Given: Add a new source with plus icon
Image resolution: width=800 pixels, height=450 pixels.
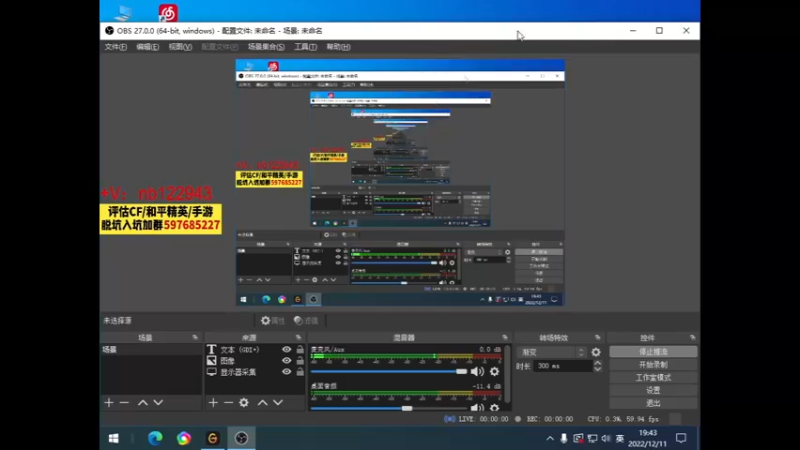Looking at the screenshot, I should pyautogui.click(x=213, y=403).
